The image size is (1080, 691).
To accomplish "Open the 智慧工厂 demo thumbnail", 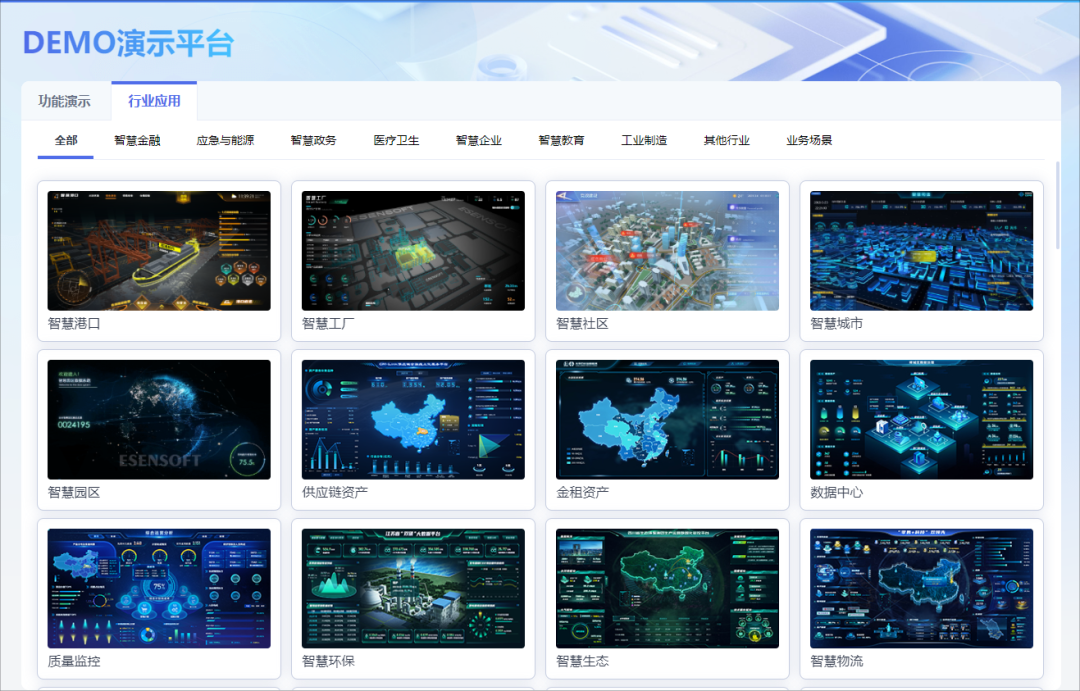I will (x=413, y=251).
